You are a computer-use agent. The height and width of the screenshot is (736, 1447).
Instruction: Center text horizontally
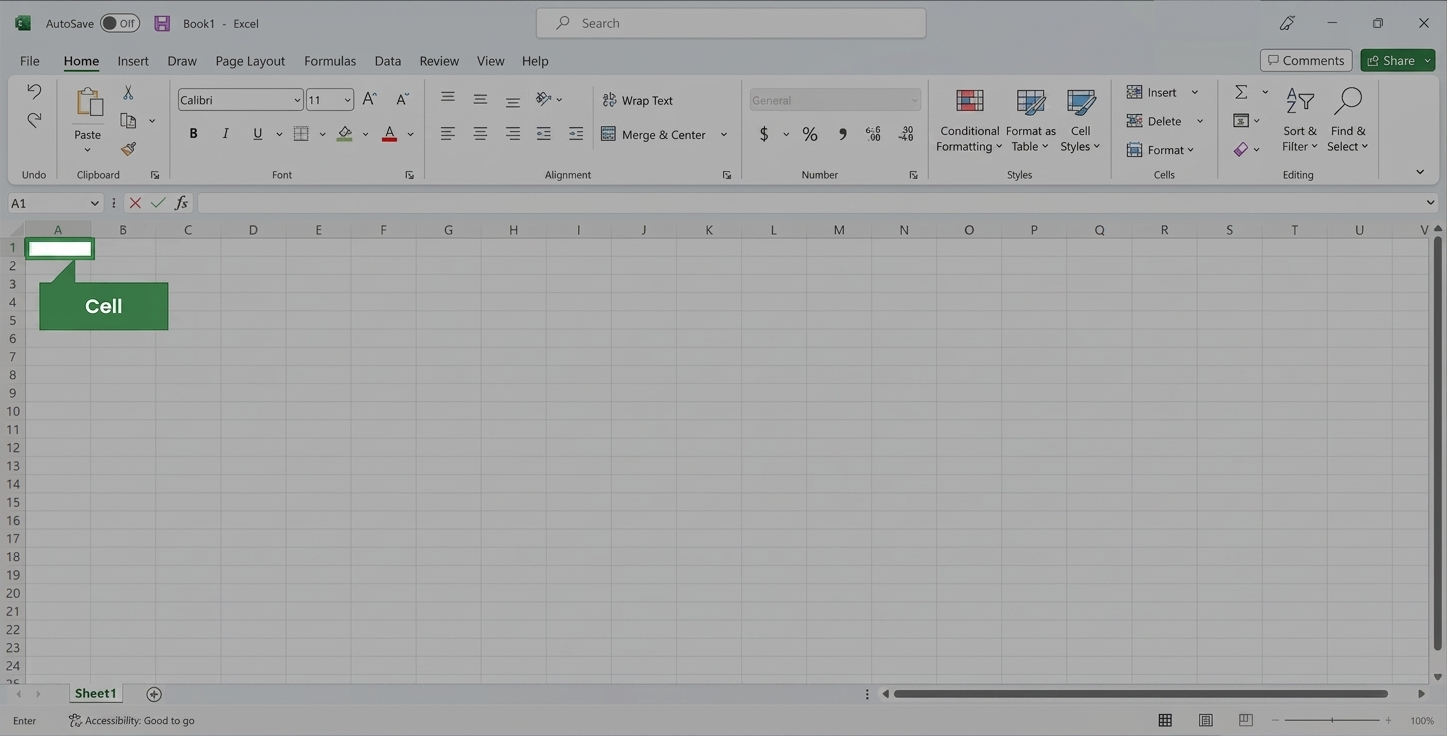[480, 134]
